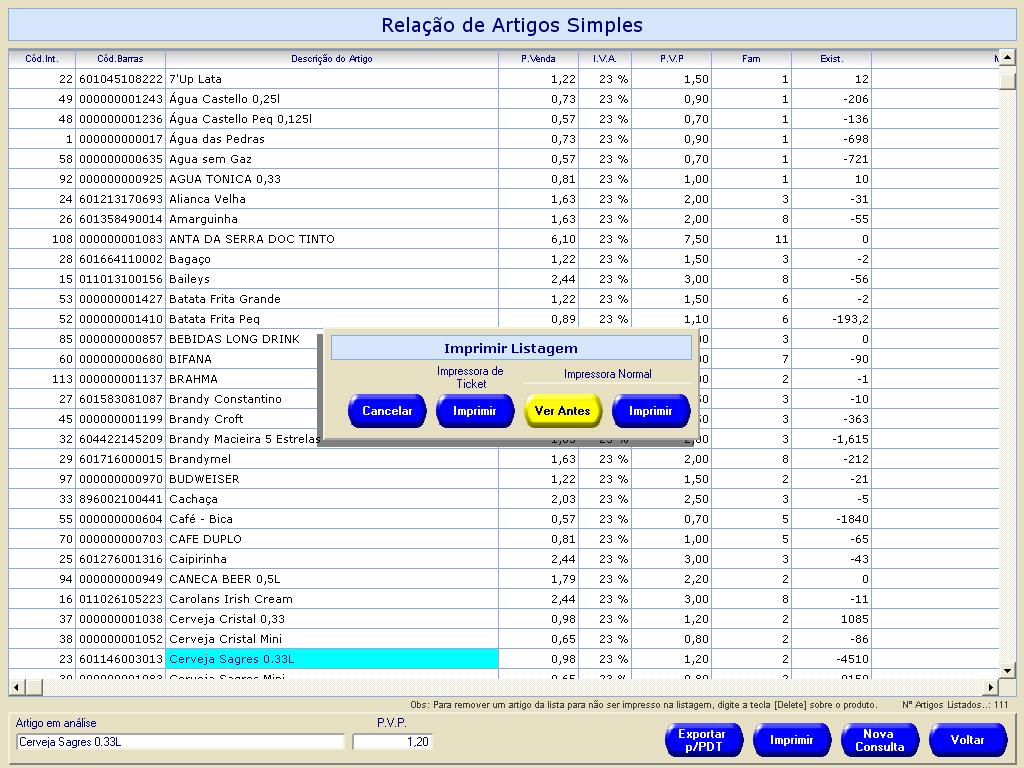Click the Exportar p/PDT button

(x=703, y=740)
